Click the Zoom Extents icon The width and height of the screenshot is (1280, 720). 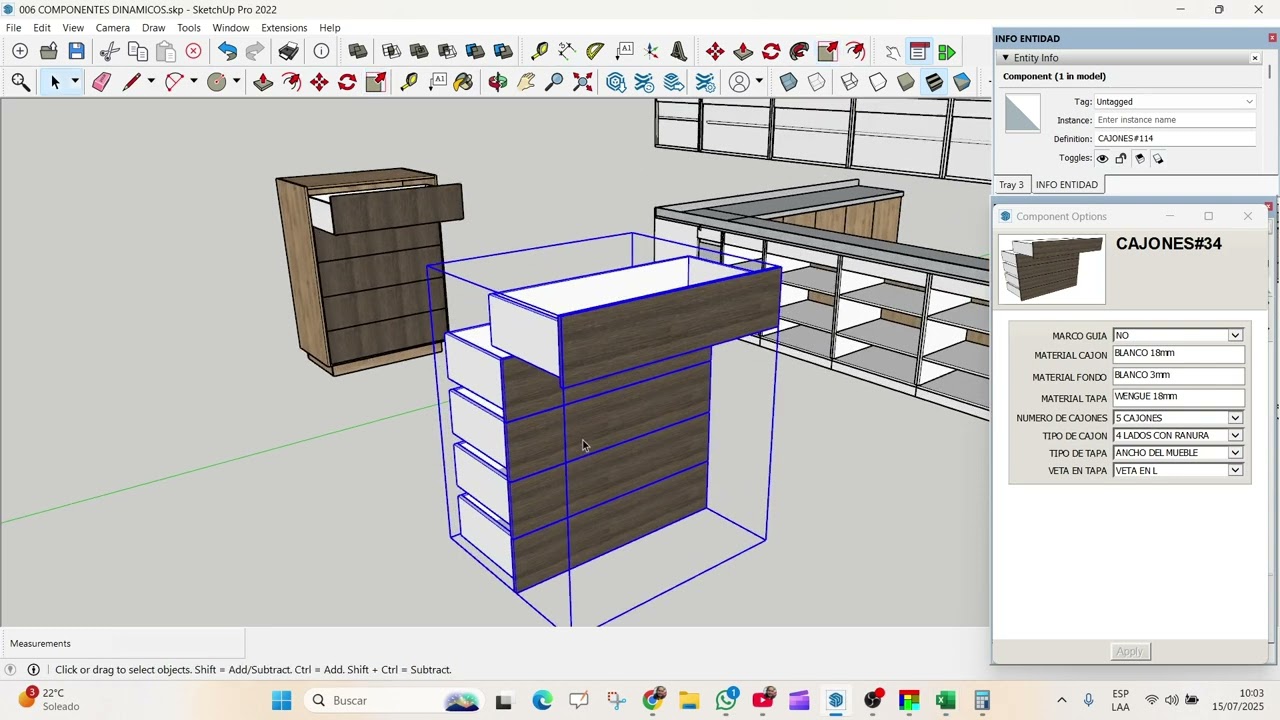pyautogui.click(x=583, y=82)
